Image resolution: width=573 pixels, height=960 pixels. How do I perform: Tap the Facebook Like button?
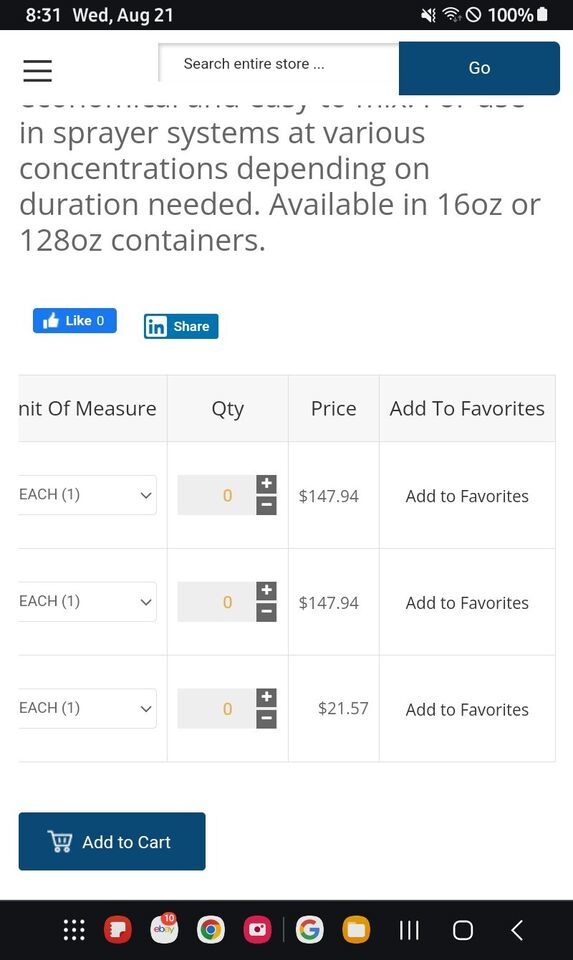coord(75,320)
